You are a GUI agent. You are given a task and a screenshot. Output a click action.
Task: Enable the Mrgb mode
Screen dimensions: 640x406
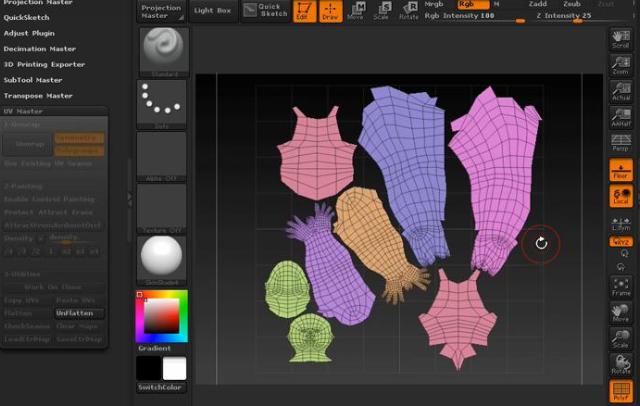[434, 4]
